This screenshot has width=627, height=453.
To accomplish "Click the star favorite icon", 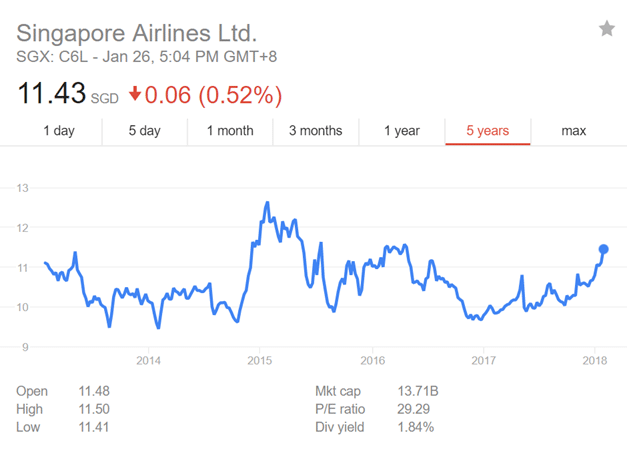I will [606, 29].
